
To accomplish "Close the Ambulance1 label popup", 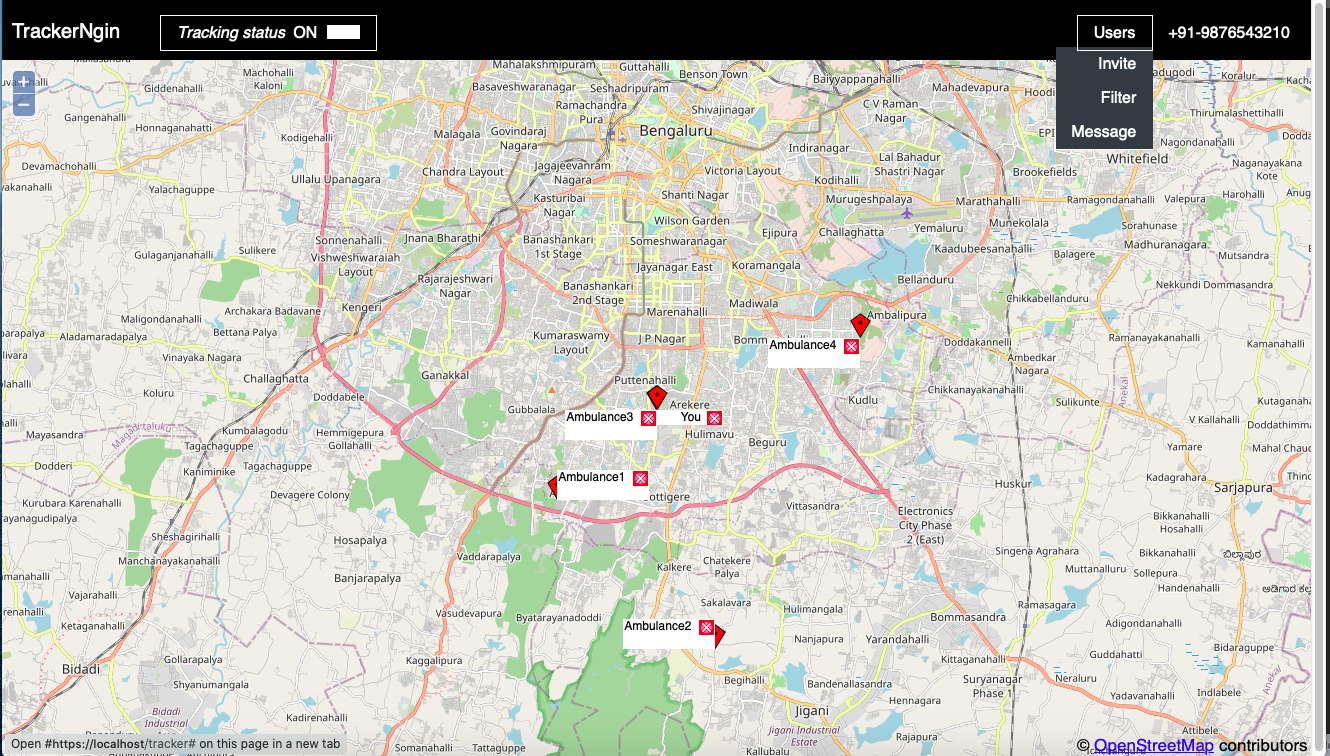I will point(640,479).
